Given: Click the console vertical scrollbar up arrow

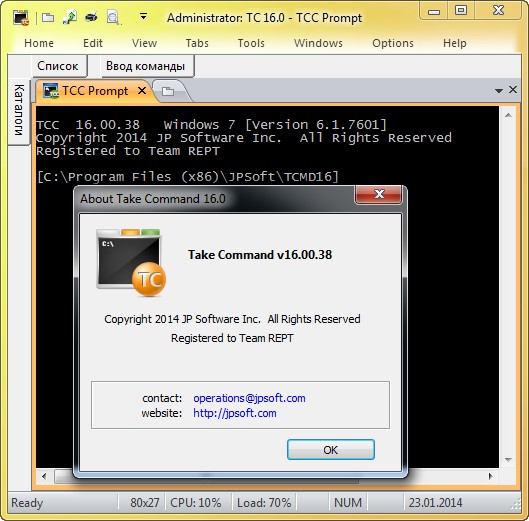Looking at the screenshot, I should (x=508, y=116).
